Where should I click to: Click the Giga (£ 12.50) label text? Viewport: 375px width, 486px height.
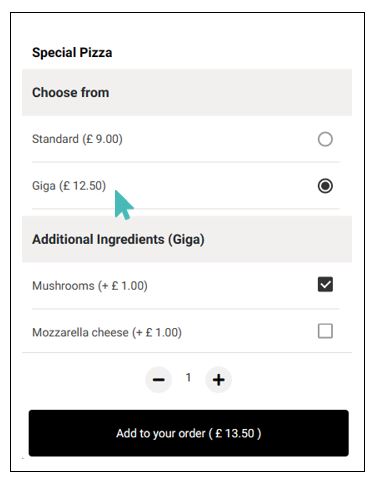point(69,185)
